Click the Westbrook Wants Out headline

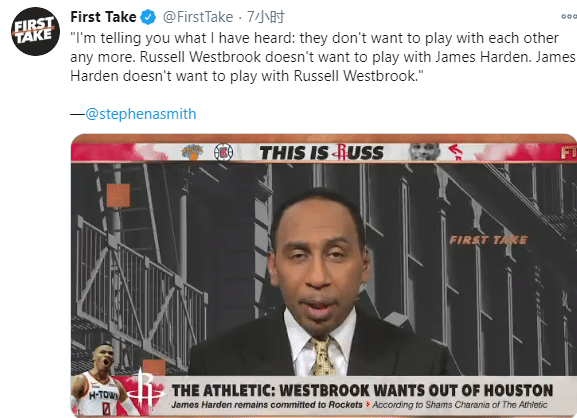(362, 390)
